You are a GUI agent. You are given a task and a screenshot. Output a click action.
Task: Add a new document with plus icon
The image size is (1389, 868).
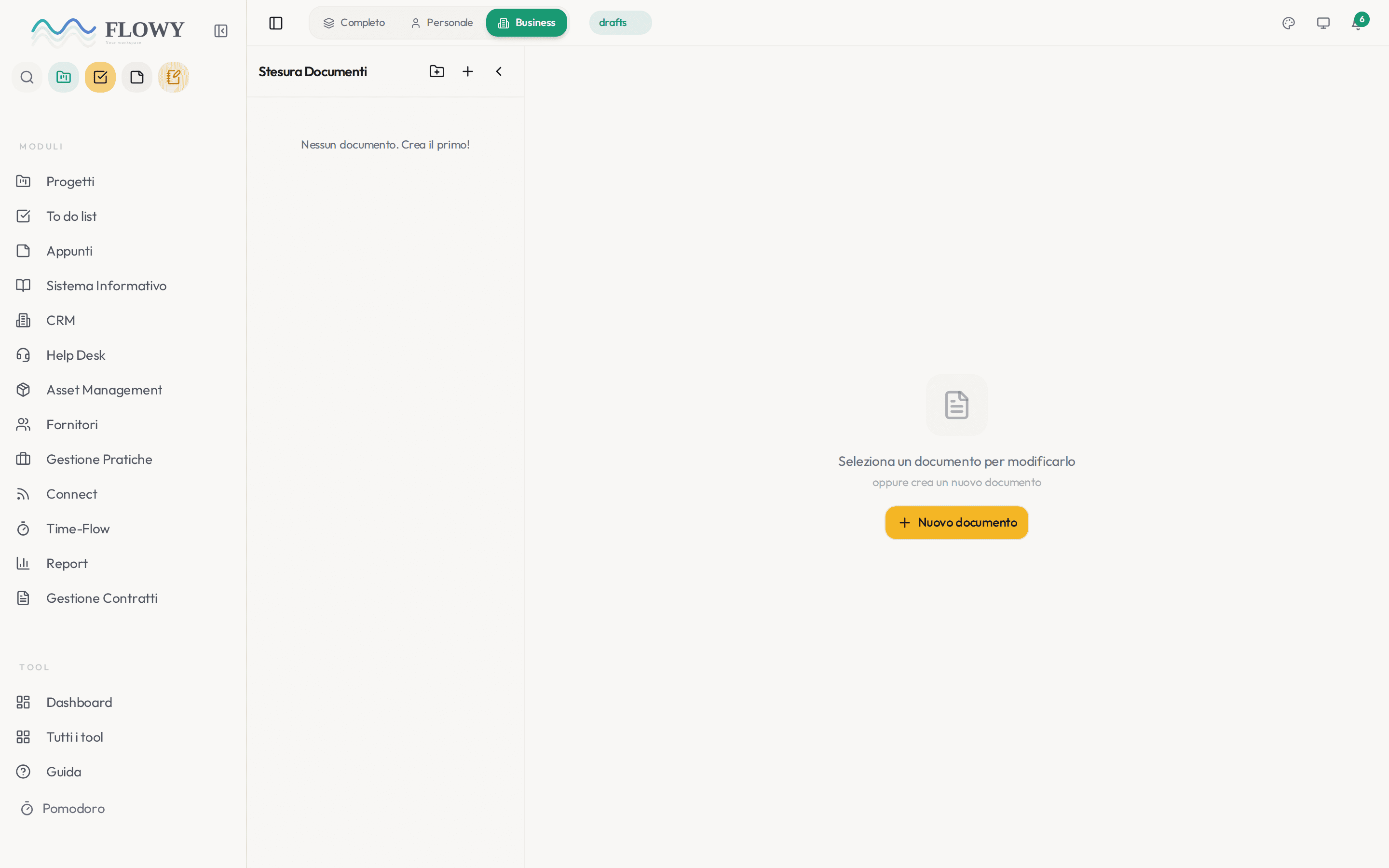[468, 71]
